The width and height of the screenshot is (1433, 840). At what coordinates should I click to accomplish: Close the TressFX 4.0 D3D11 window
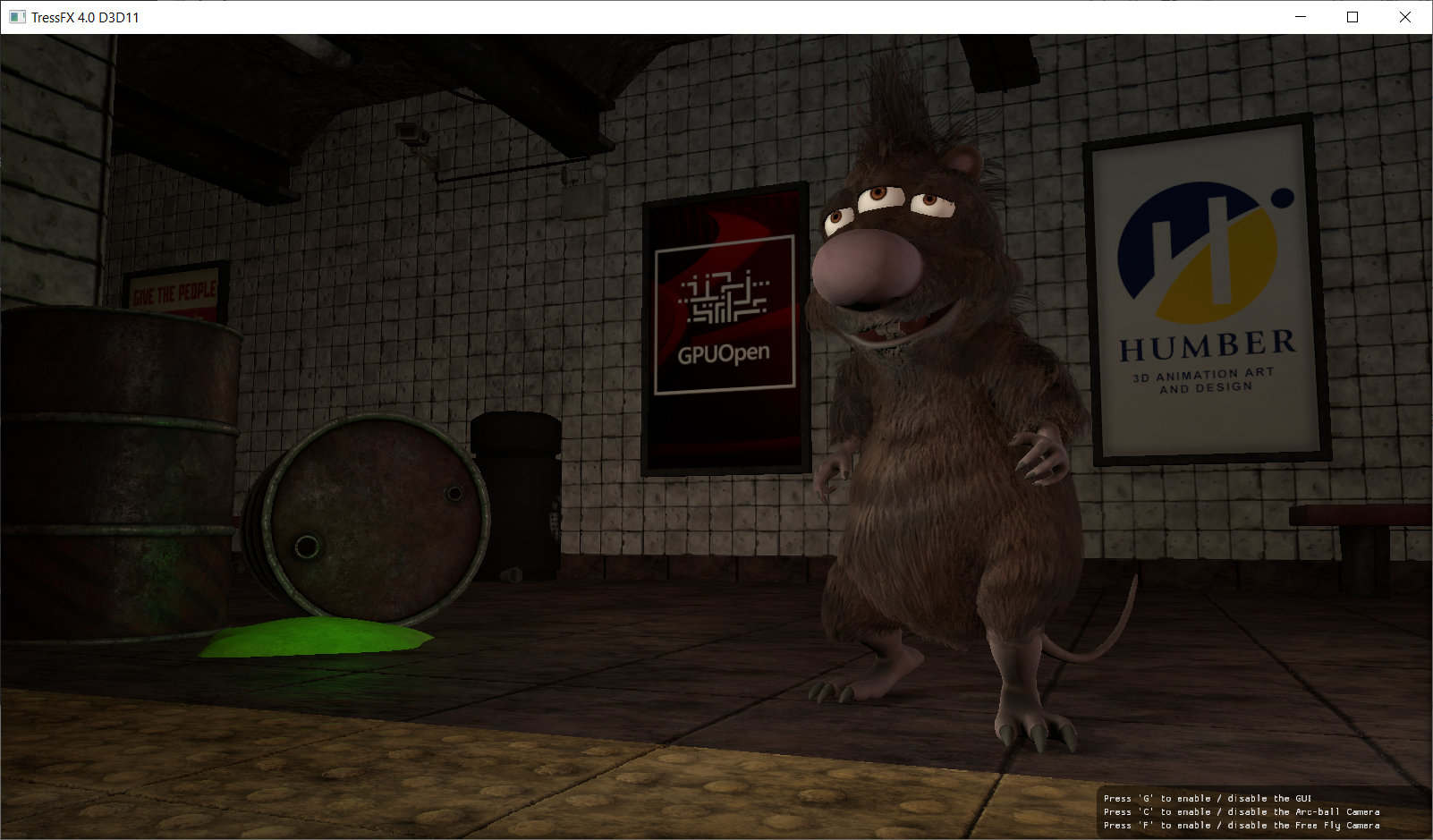coord(1405,17)
